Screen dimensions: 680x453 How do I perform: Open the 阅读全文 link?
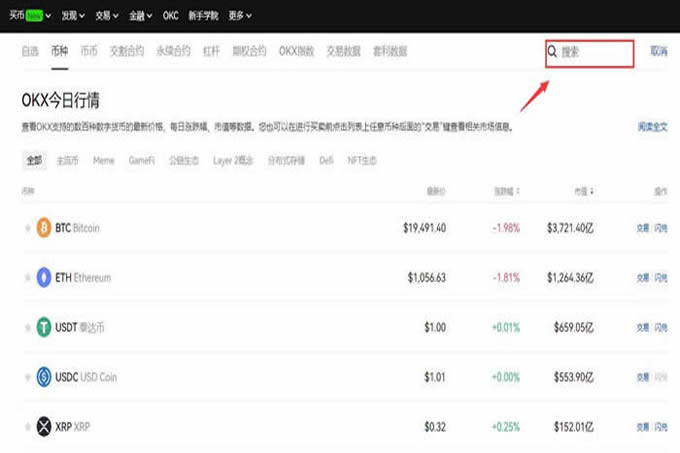point(652,127)
